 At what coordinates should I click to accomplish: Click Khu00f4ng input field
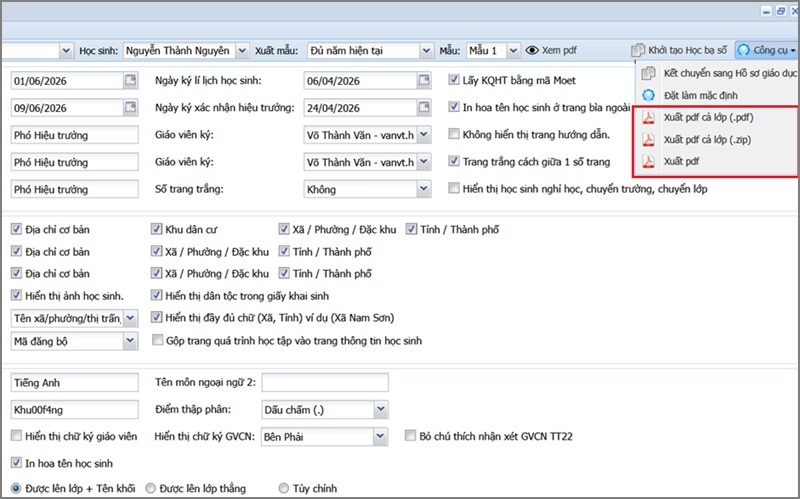(x=74, y=410)
